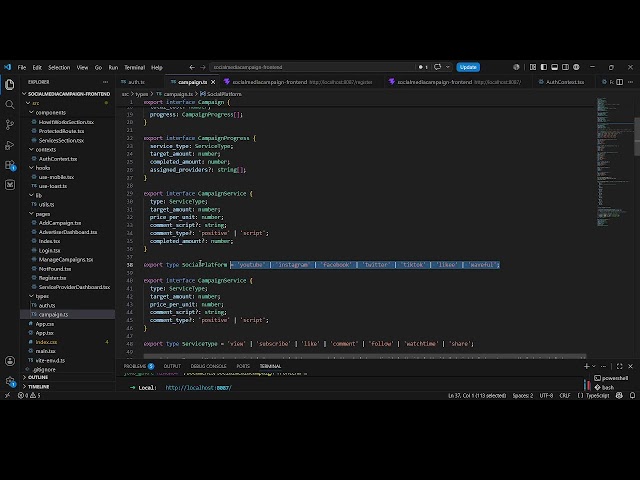Open new terminal profile dropdown arrow
The width and height of the screenshot is (640, 480).
coord(594,366)
